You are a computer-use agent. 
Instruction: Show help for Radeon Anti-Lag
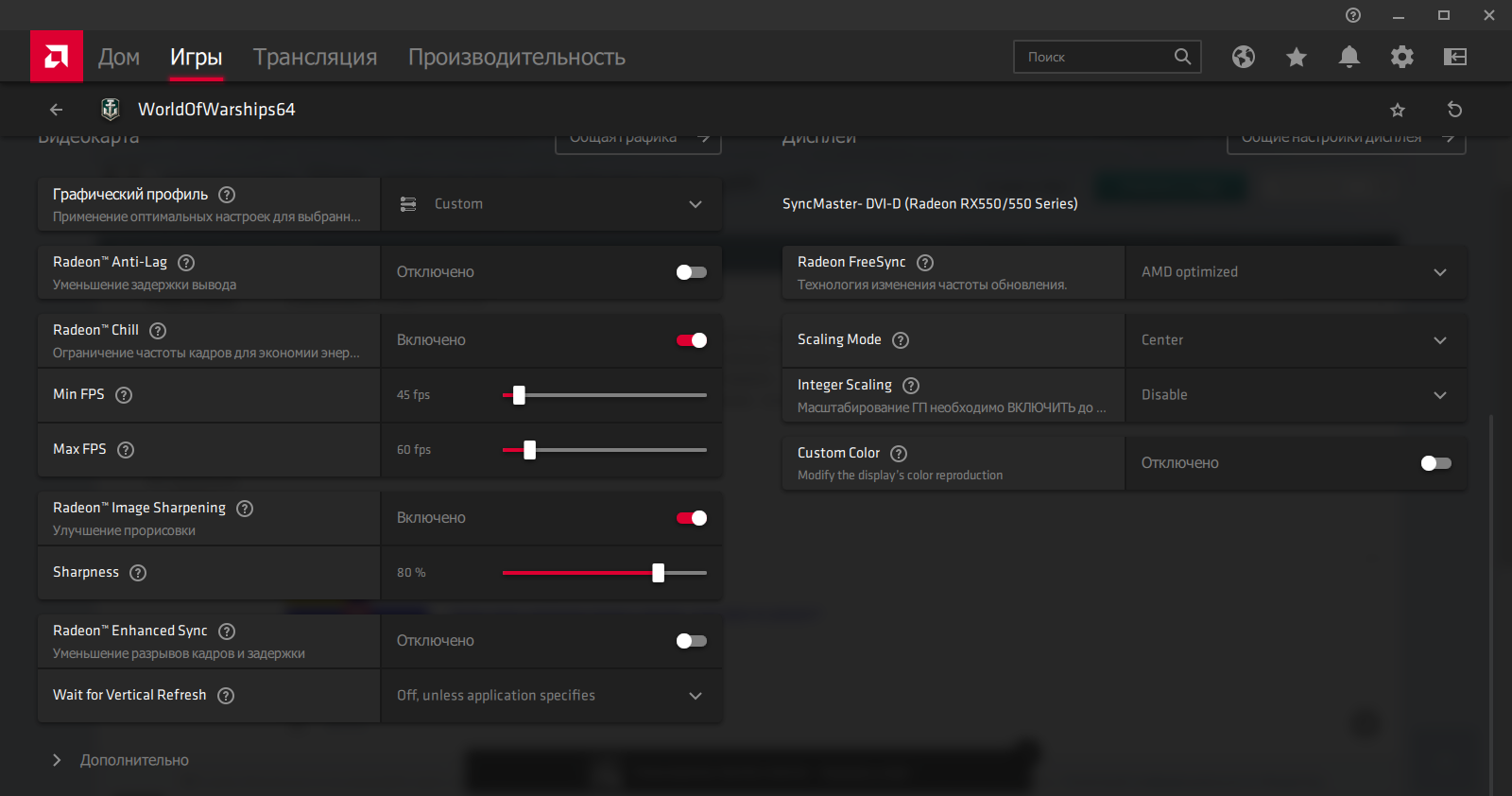point(186,263)
